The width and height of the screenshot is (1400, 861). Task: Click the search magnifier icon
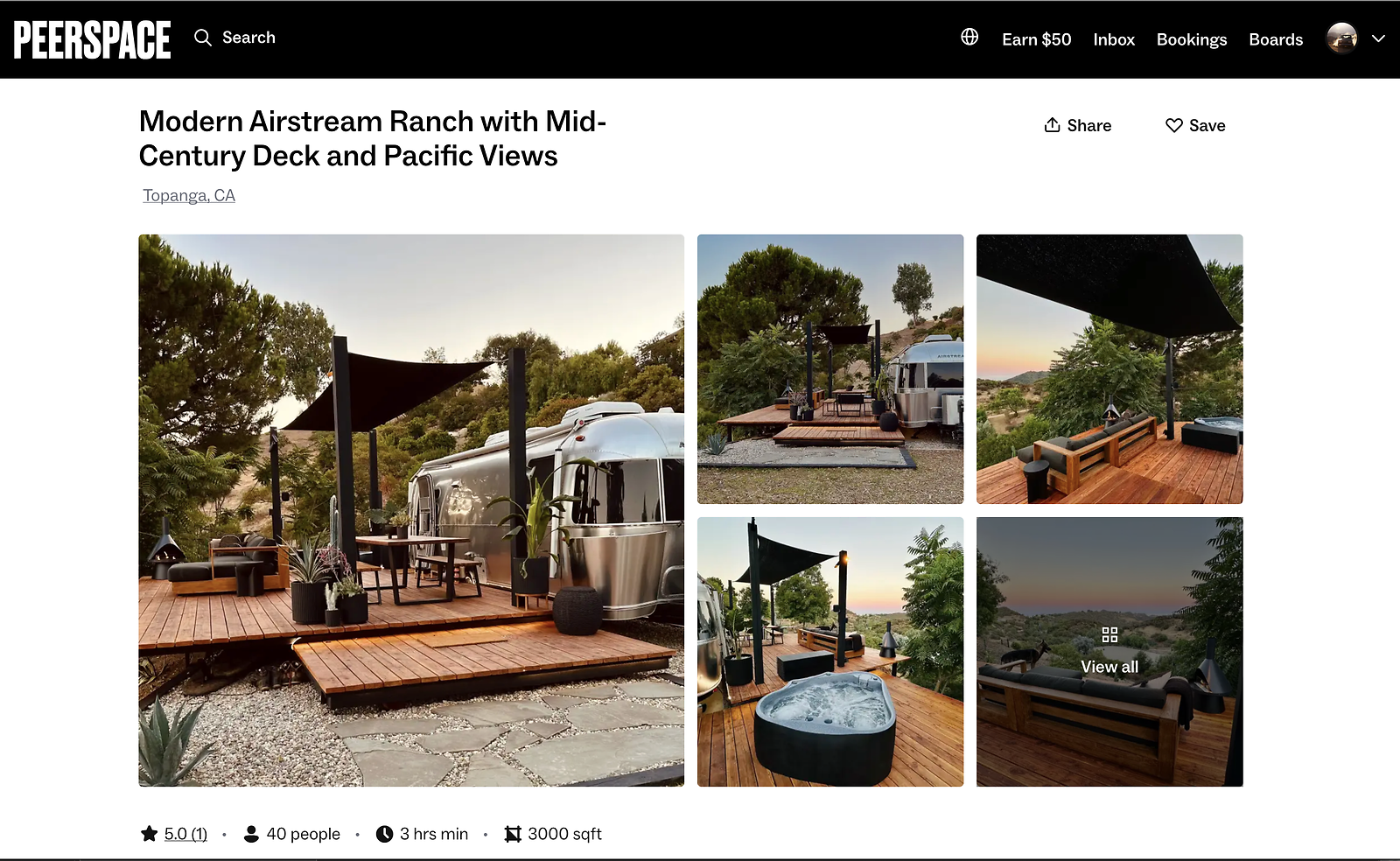(203, 38)
